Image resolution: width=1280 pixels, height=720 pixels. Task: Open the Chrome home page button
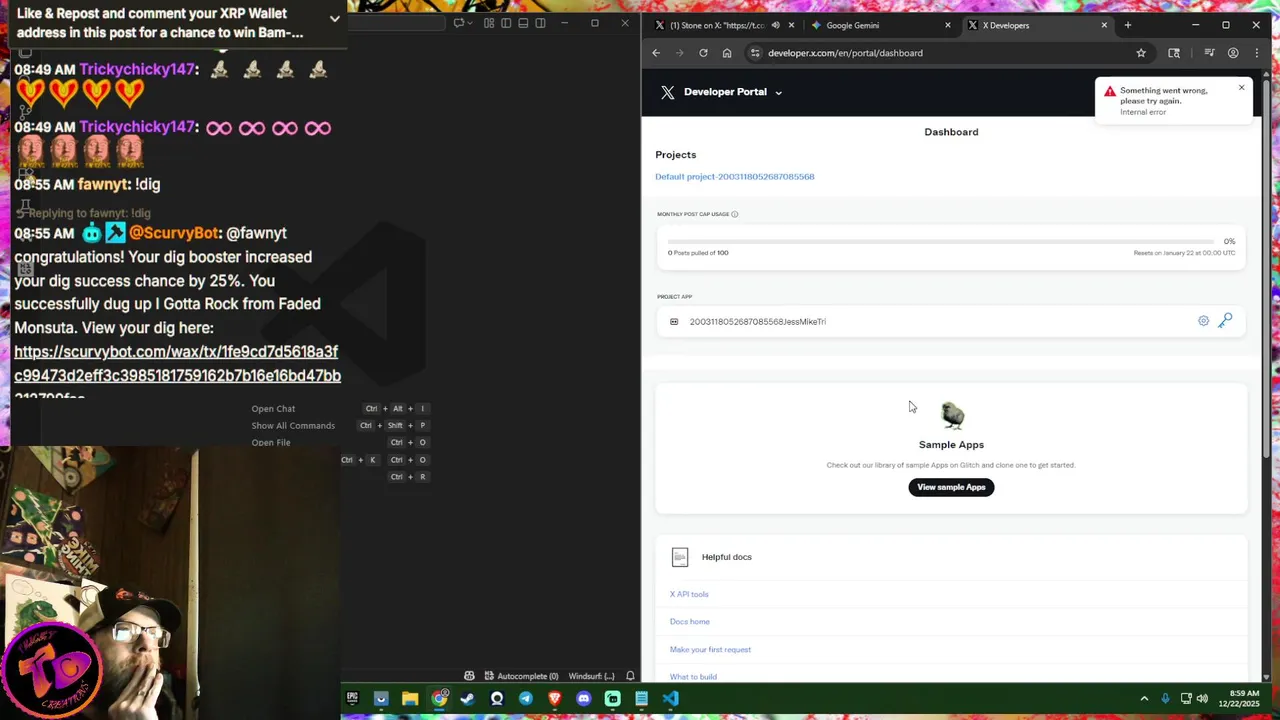(x=727, y=53)
